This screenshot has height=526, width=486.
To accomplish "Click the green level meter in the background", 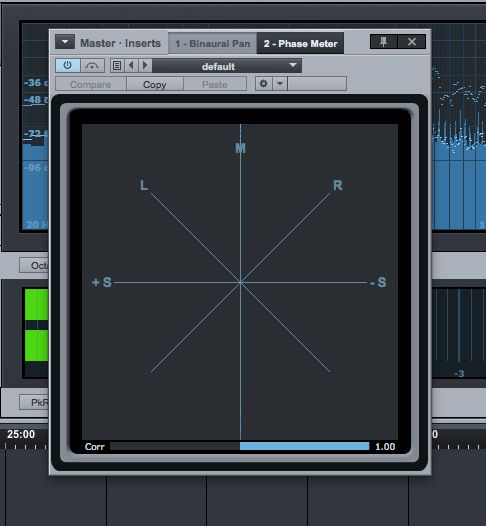I will [x=37, y=325].
